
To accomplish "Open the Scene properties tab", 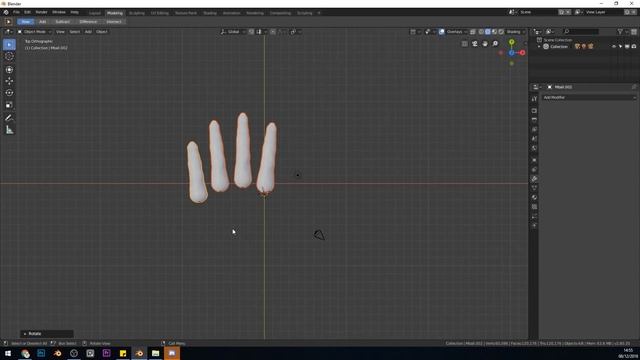I will pos(534,139).
